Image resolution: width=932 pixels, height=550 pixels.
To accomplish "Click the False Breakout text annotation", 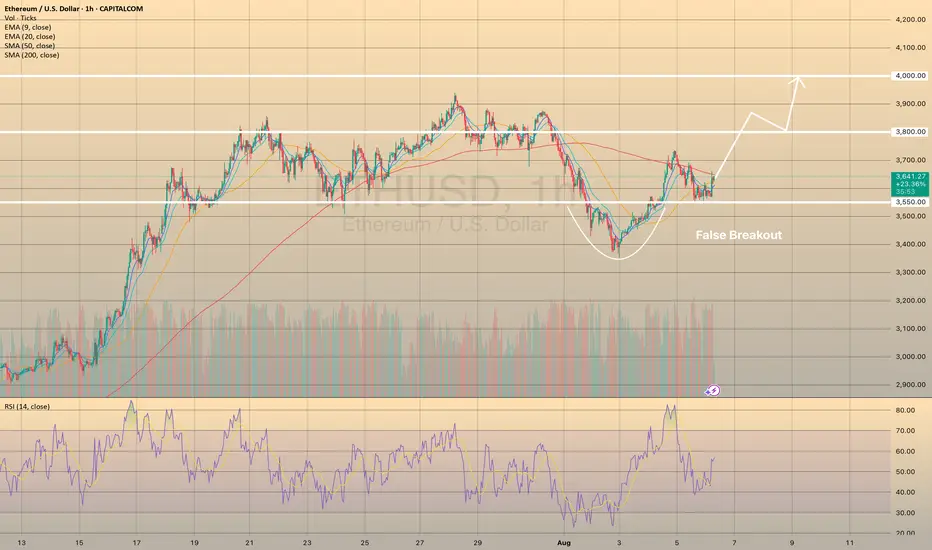I will pyautogui.click(x=739, y=235).
